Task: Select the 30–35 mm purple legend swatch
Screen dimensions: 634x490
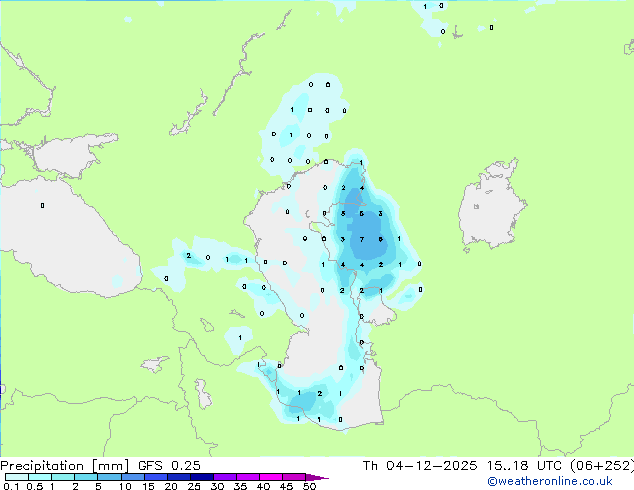Action: tap(225, 477)
